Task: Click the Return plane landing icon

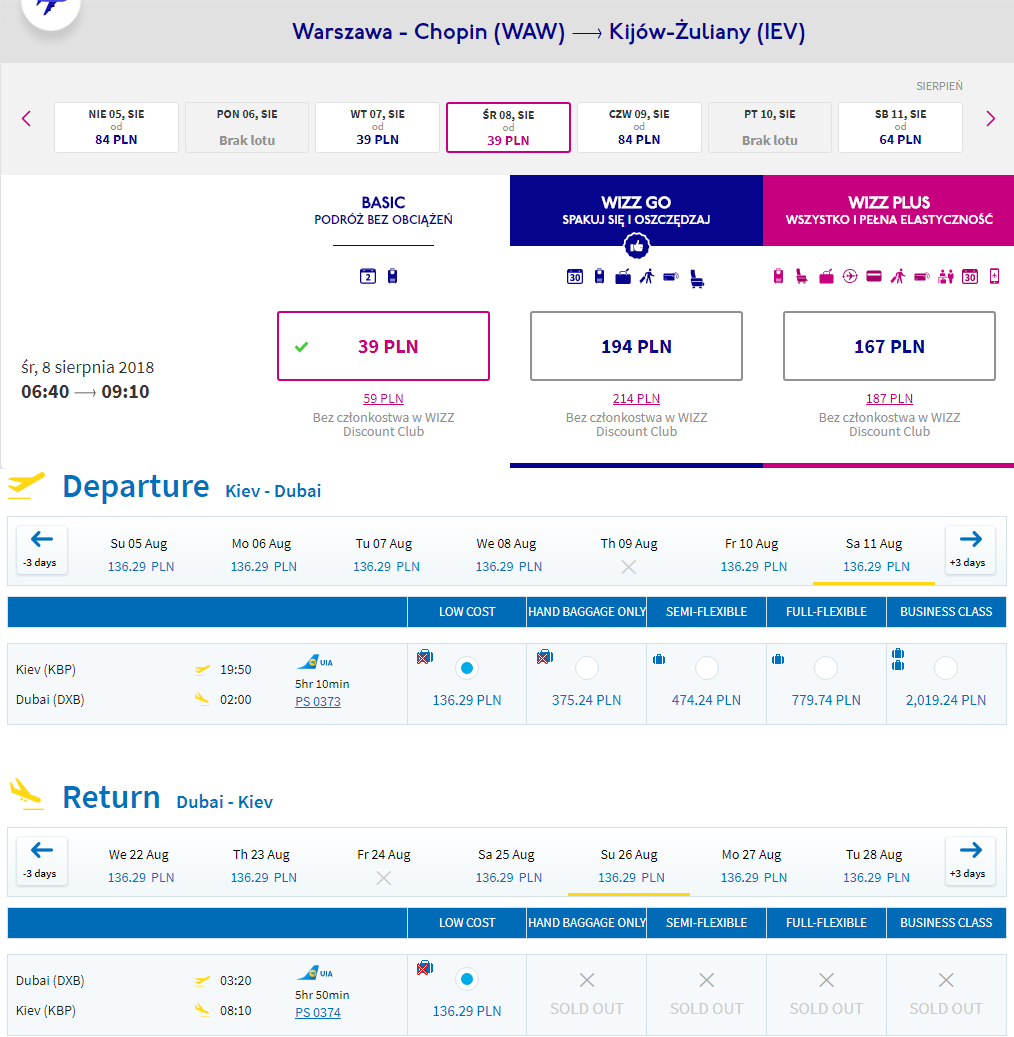Action: [27, 794]
